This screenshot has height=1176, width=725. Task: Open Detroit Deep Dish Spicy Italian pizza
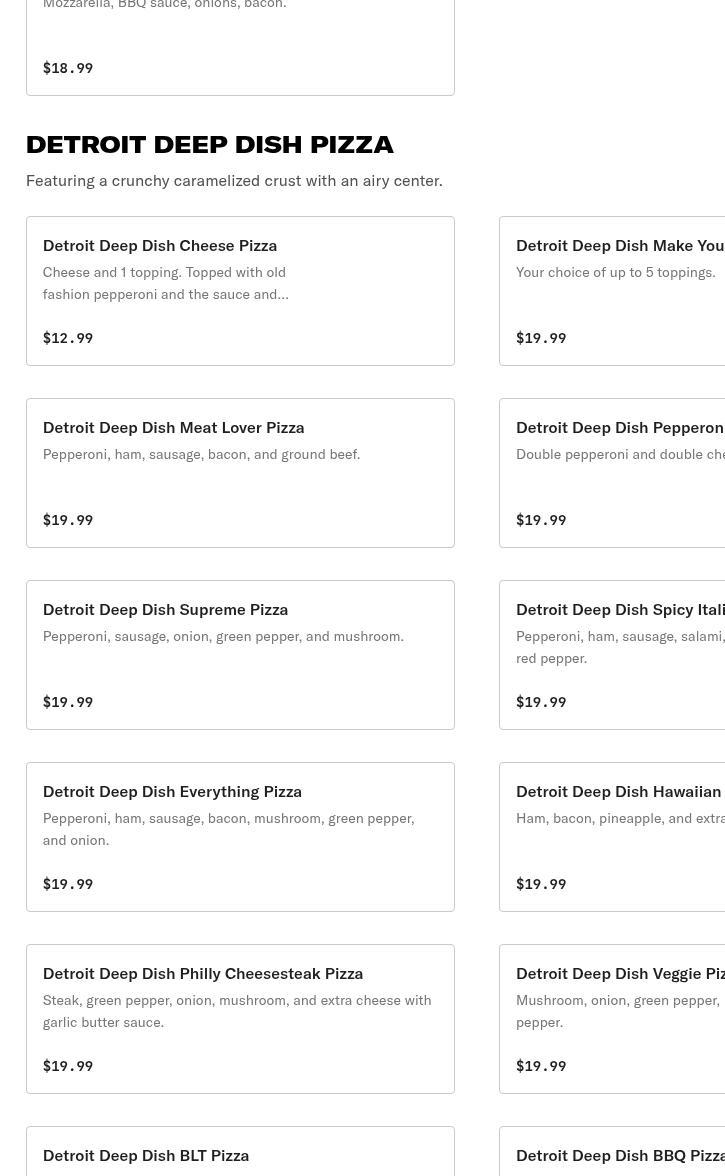[612, 654]
